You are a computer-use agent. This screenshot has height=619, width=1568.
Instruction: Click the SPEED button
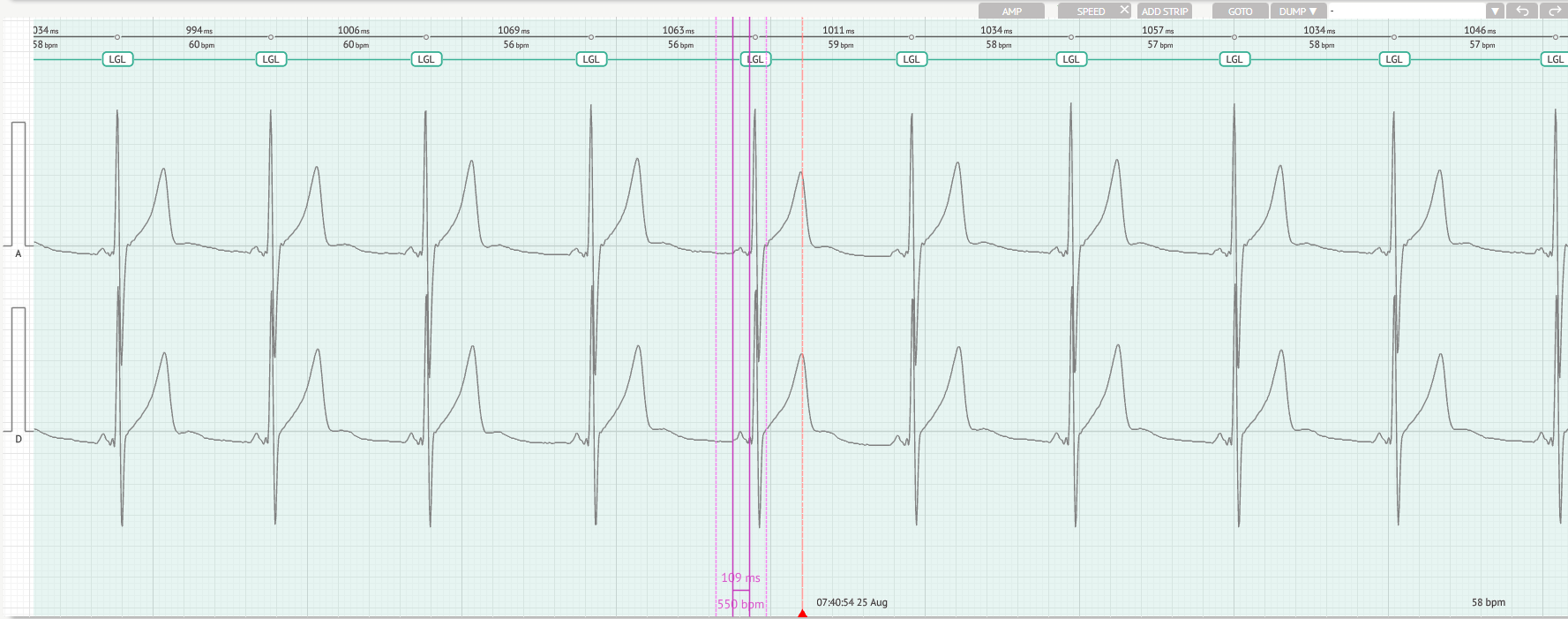(1091, 11)
